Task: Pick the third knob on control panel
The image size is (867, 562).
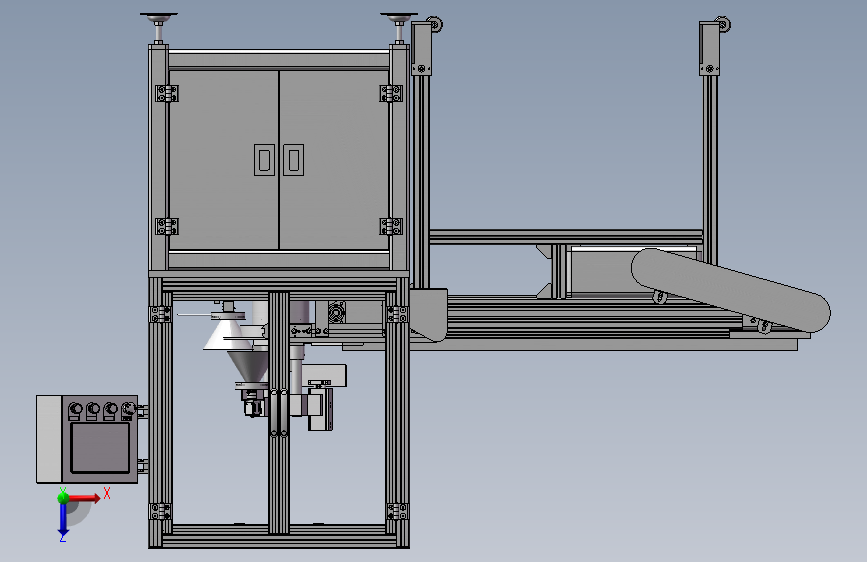Action: (x=111, y=411)
